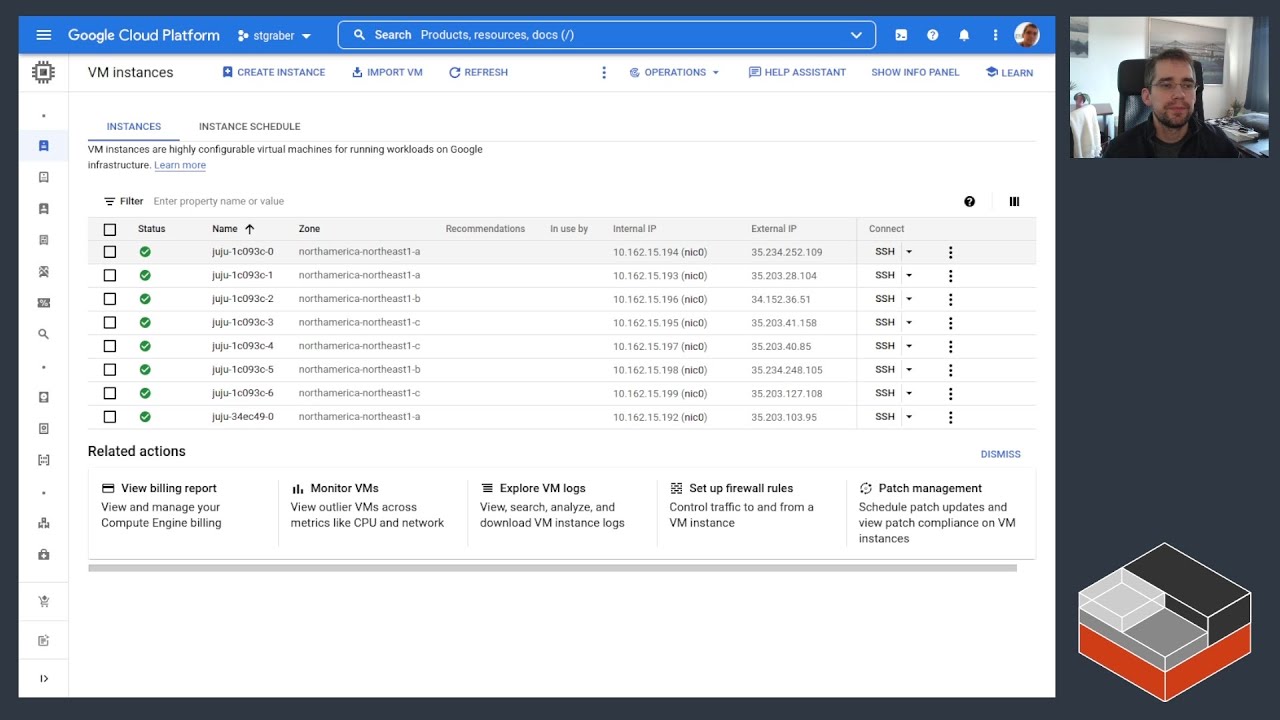Select the juju-1c093c-0 checkbox

click(x=110, y=252)
